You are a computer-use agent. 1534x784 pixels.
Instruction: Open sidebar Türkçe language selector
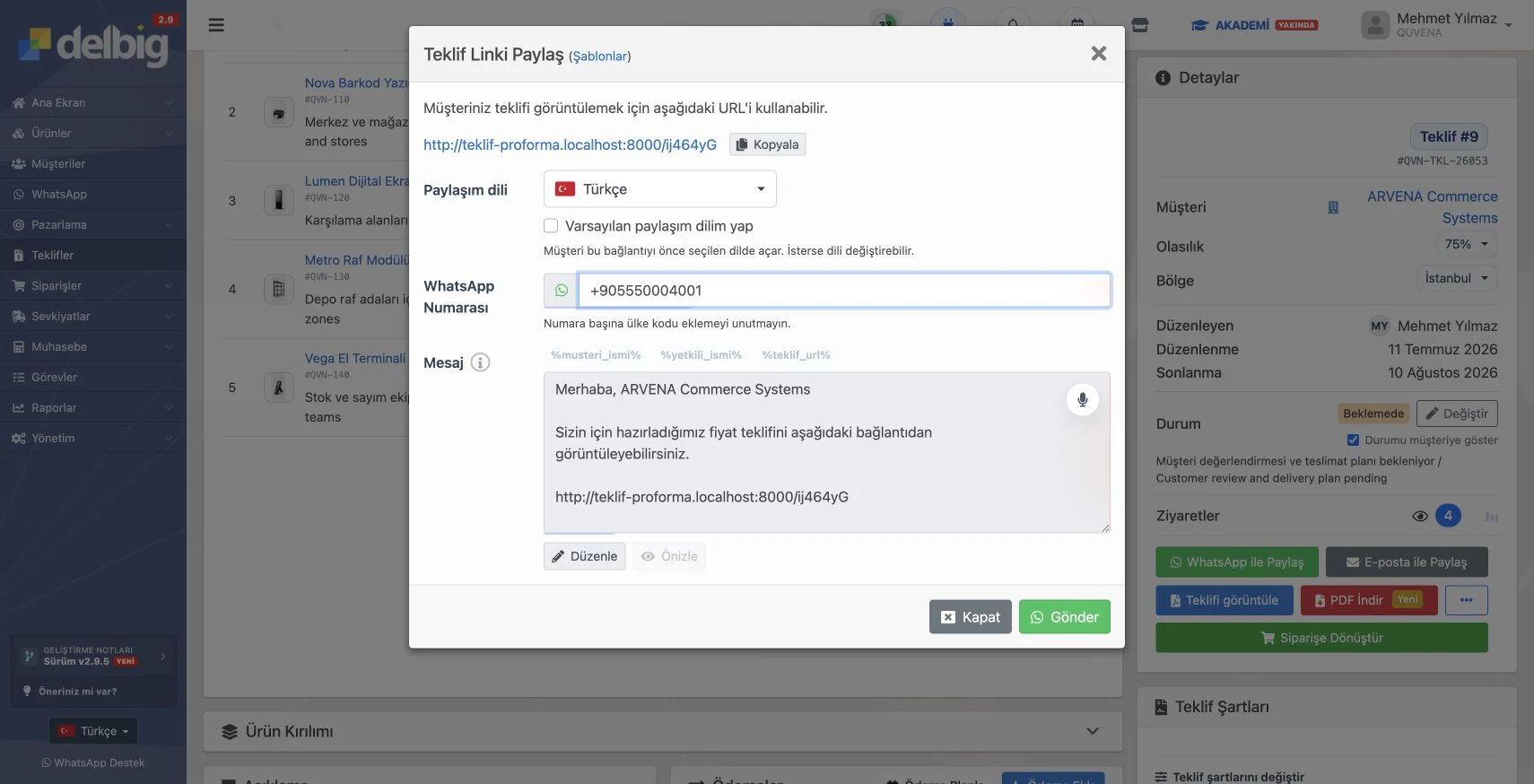pos(93,731)
